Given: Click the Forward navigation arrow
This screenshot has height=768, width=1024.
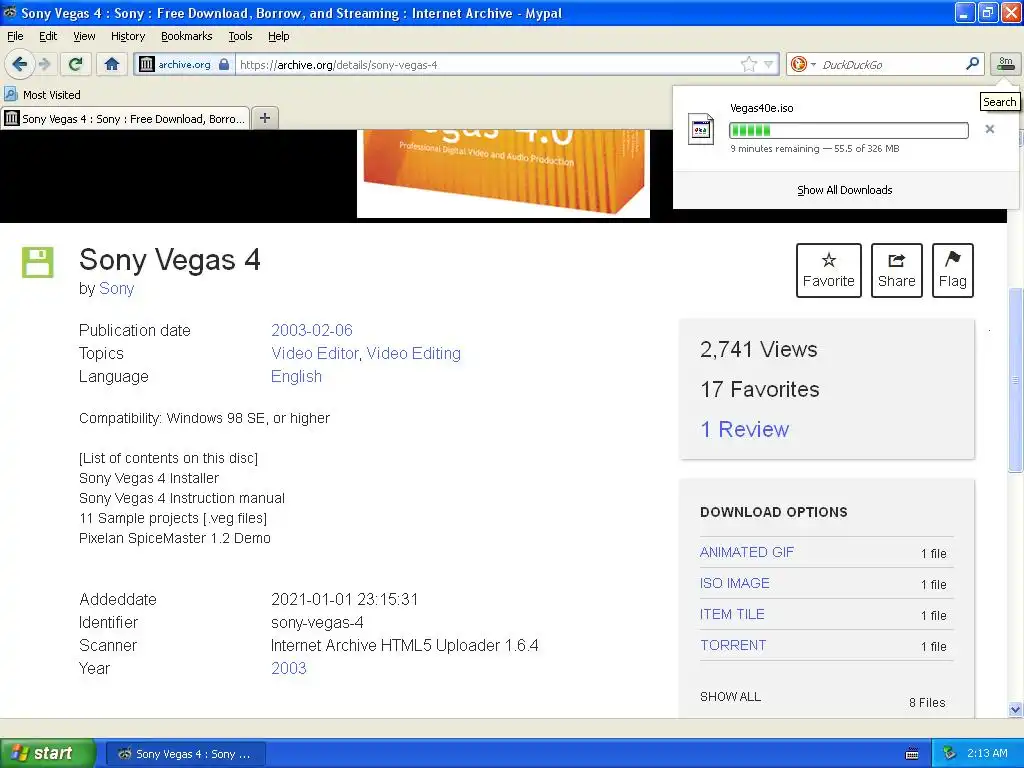Looking at the screenshot, I should point(44,64).
